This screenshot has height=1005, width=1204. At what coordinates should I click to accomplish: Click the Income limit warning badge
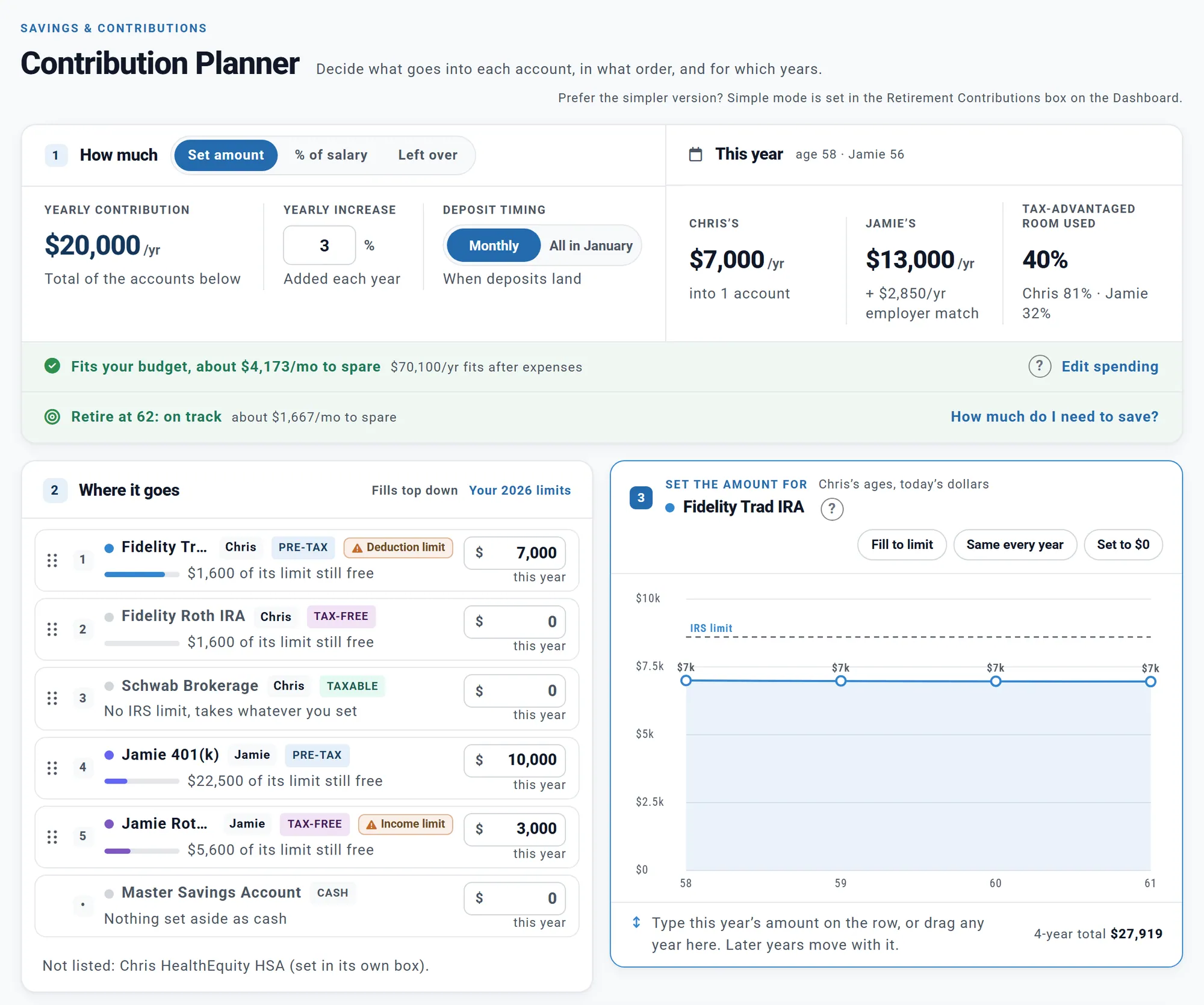click(406, 824)
